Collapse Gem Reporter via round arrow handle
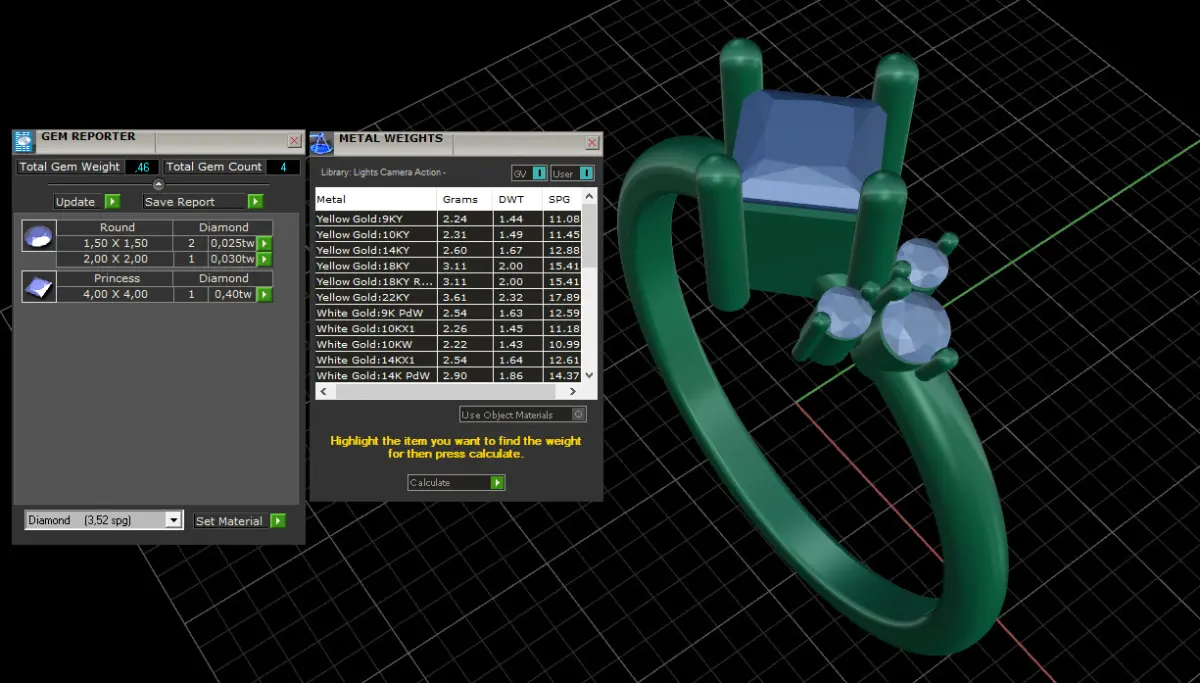This screenshot has width=1200, height=683. click(158, 184)
